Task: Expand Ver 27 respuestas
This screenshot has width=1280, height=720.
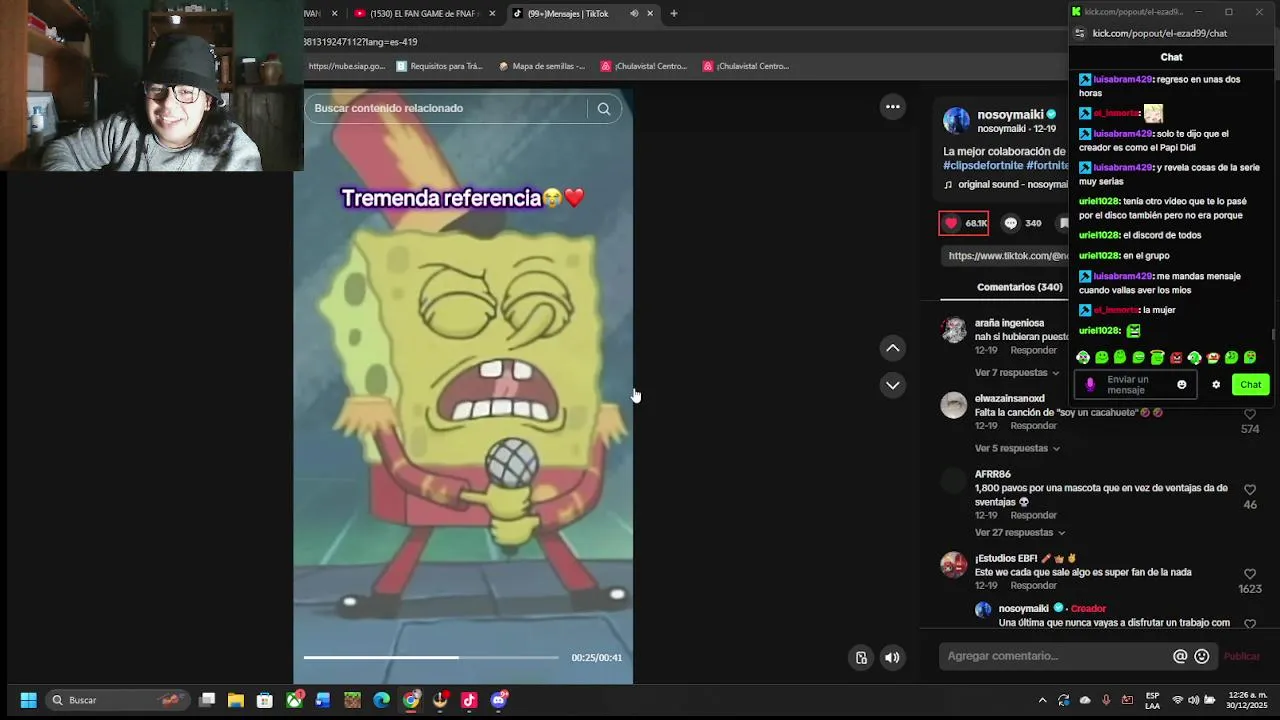Action: click(x=1020, y=533)
